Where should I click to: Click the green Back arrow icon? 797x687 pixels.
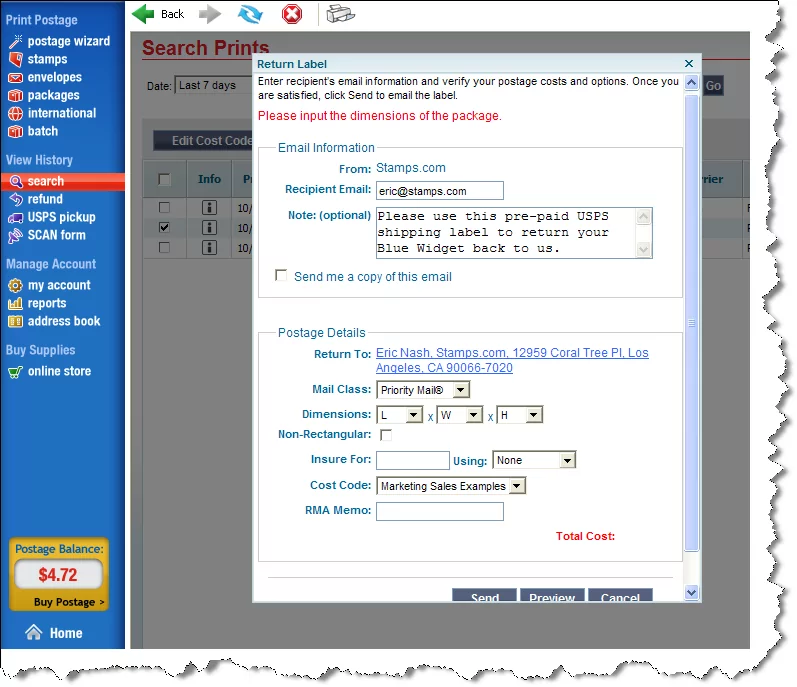pyautogui.click(x=144, y=14)
